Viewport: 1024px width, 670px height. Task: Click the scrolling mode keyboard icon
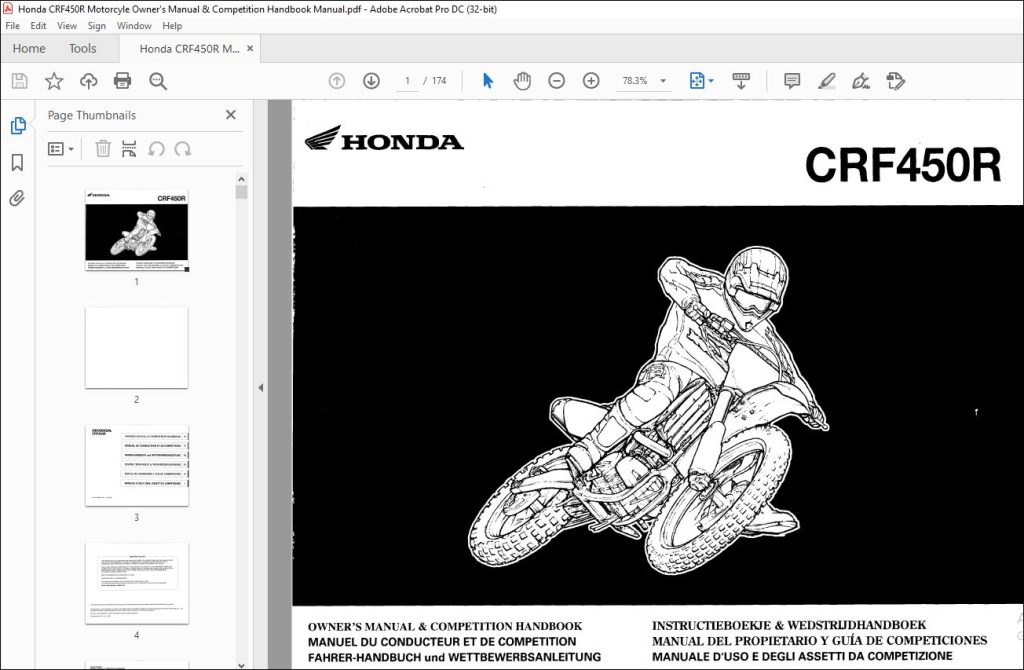(741, 81)
